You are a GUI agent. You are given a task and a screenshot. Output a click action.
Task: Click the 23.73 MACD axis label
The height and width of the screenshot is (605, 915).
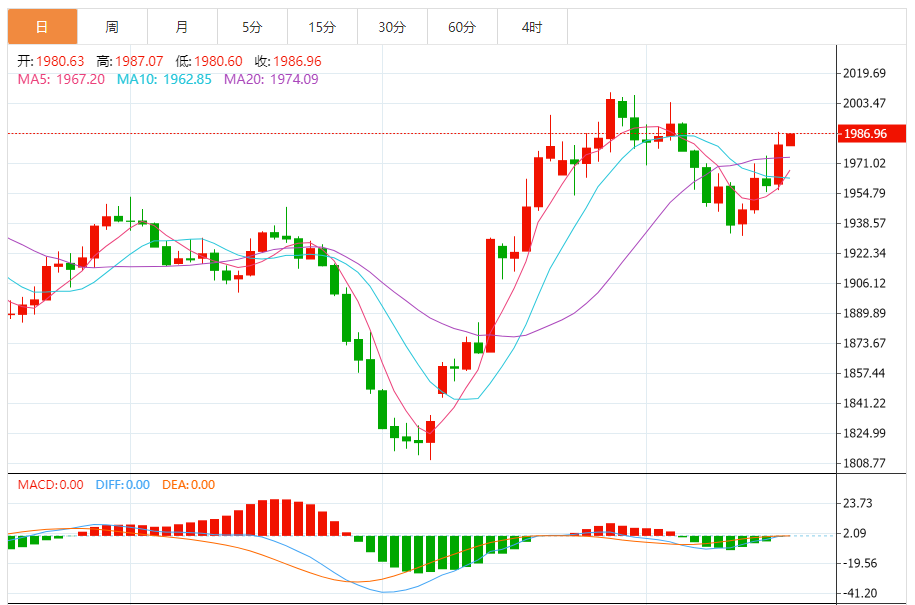tap(858, 503)
